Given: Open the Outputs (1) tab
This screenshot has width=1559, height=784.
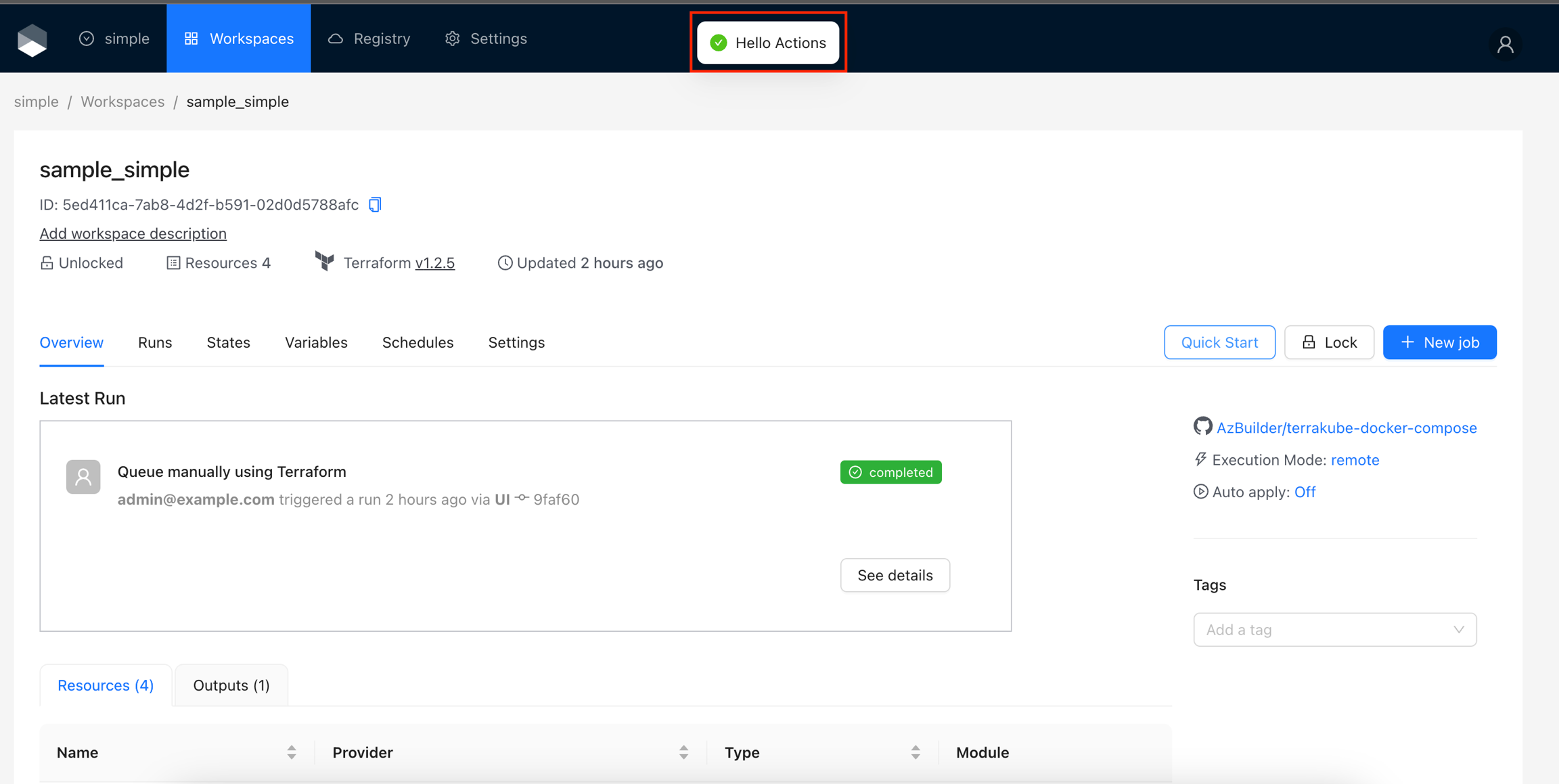Looking at the screenshot, I should point(231,685).
